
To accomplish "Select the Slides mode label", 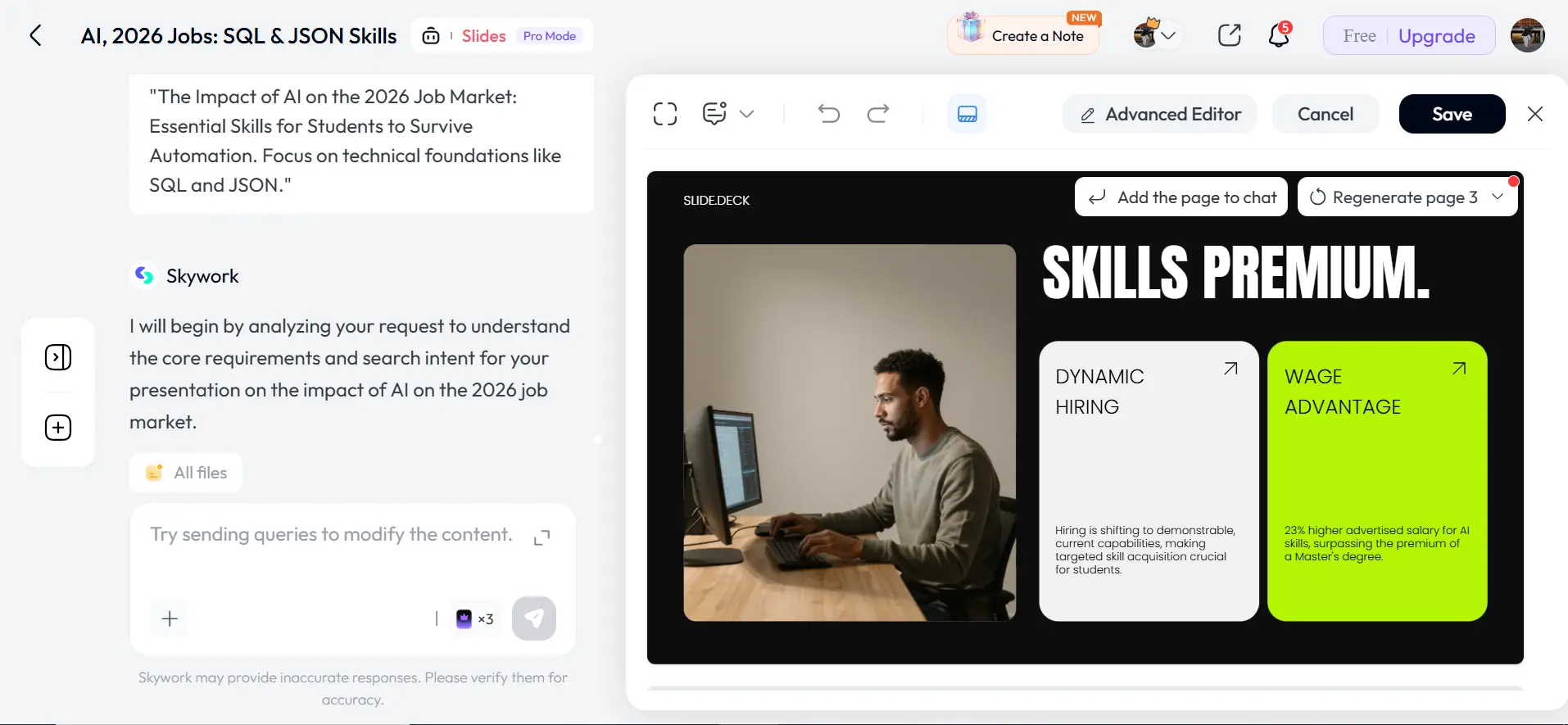I will tap(483, 36).
